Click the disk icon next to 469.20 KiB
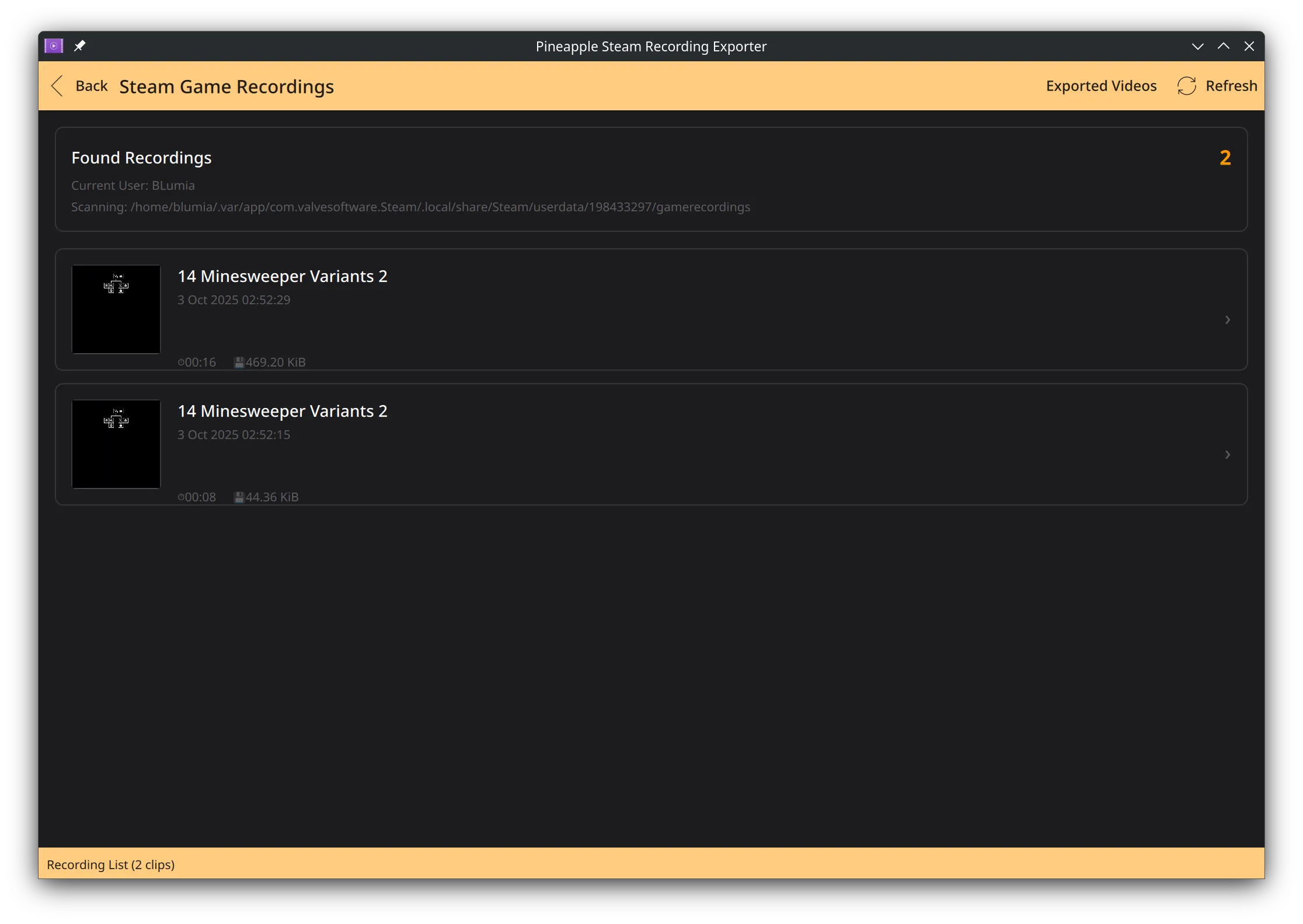 (239, 362)
